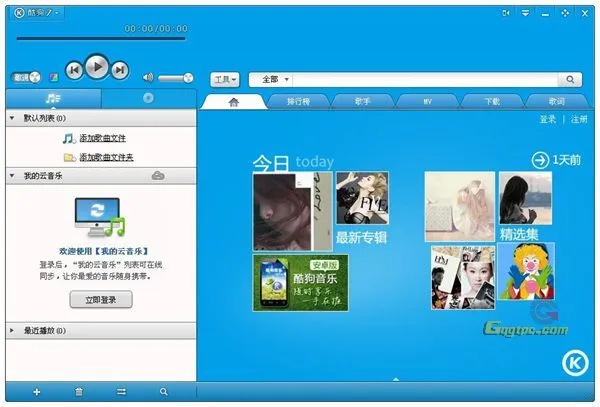
Task: Click 添加歌曲文件 link
Action: tap(103, 138)
